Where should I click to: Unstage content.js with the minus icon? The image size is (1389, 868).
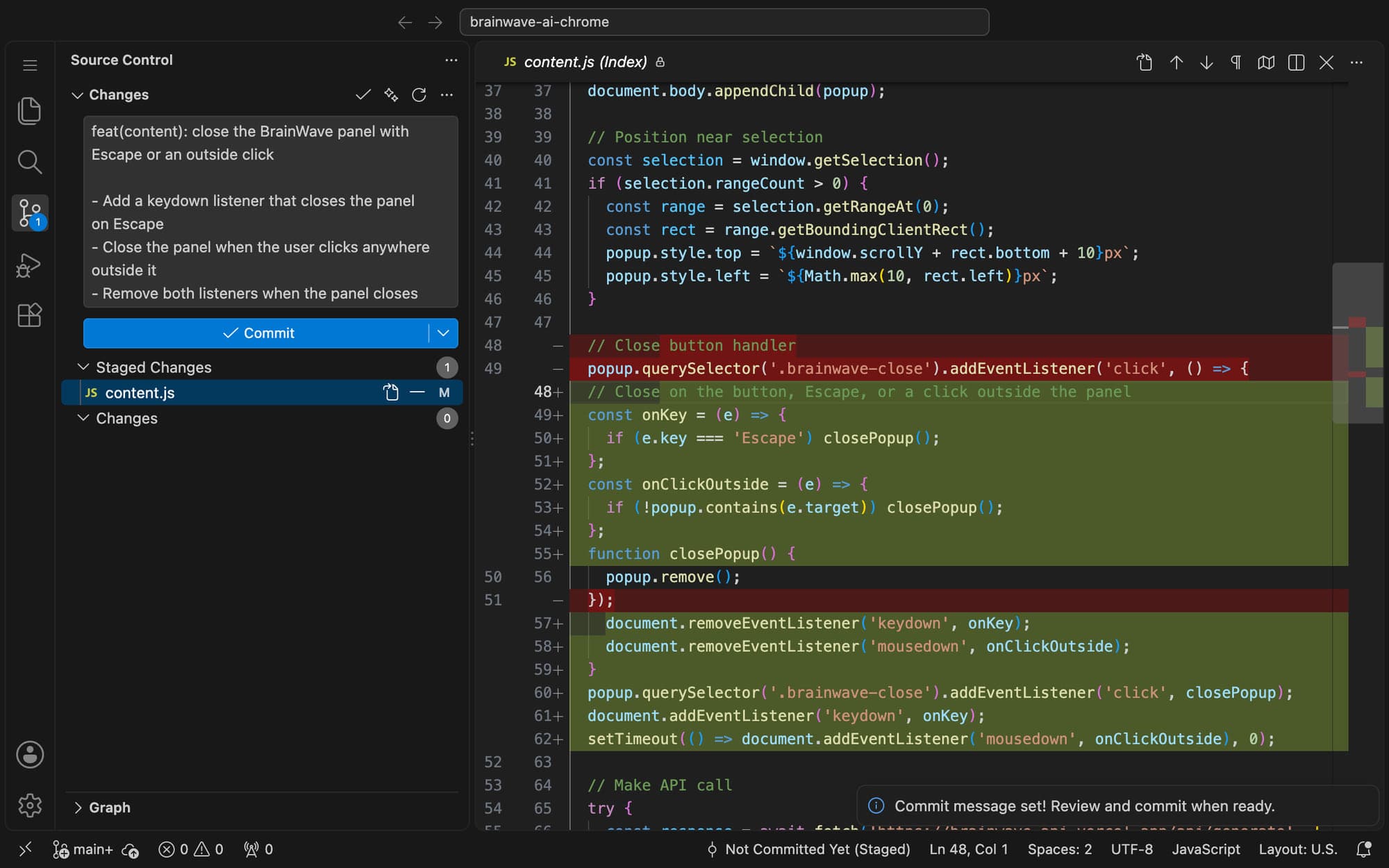click(x=417, y=392)
